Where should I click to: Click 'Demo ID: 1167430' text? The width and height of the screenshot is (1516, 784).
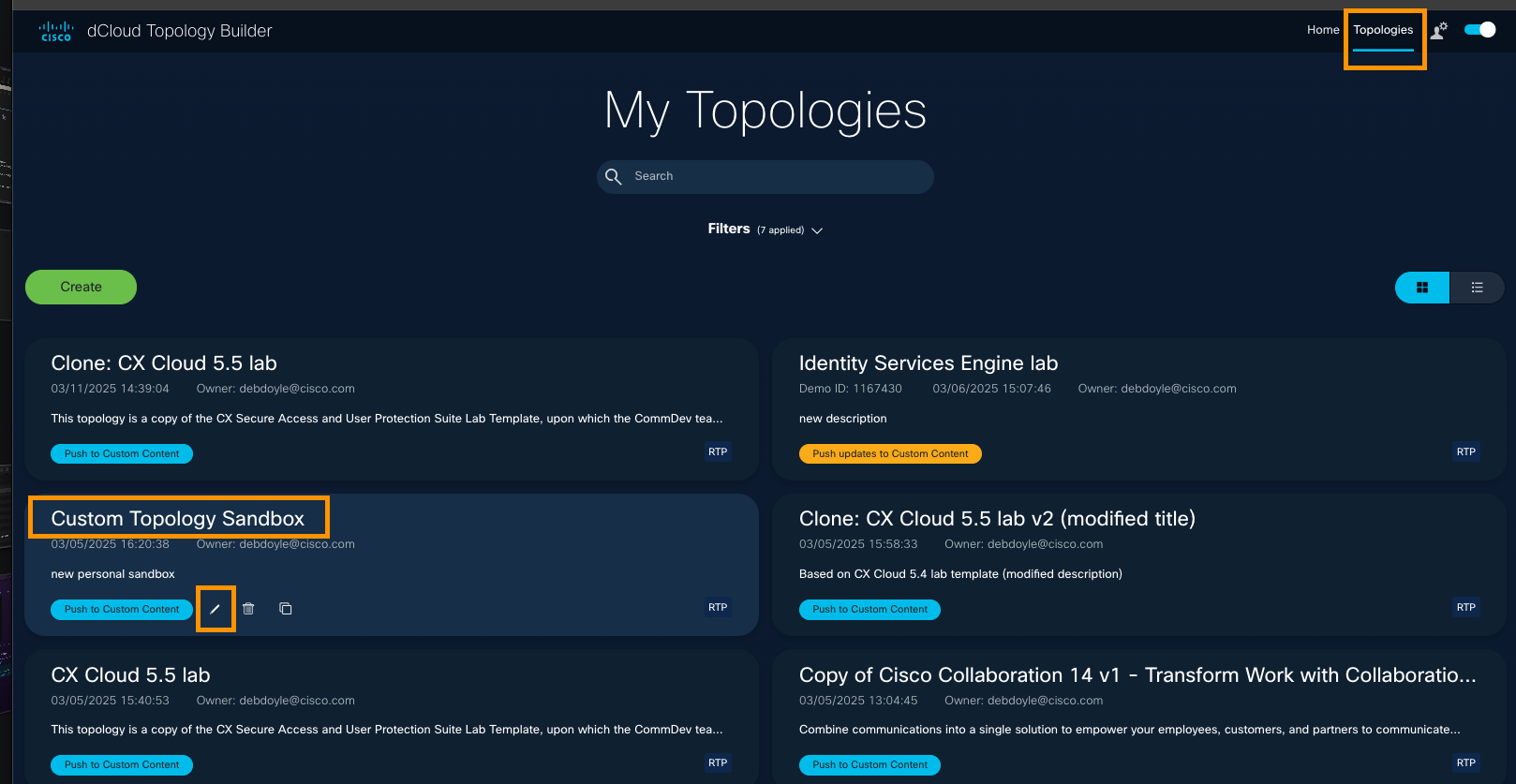[x=850, y=389]
